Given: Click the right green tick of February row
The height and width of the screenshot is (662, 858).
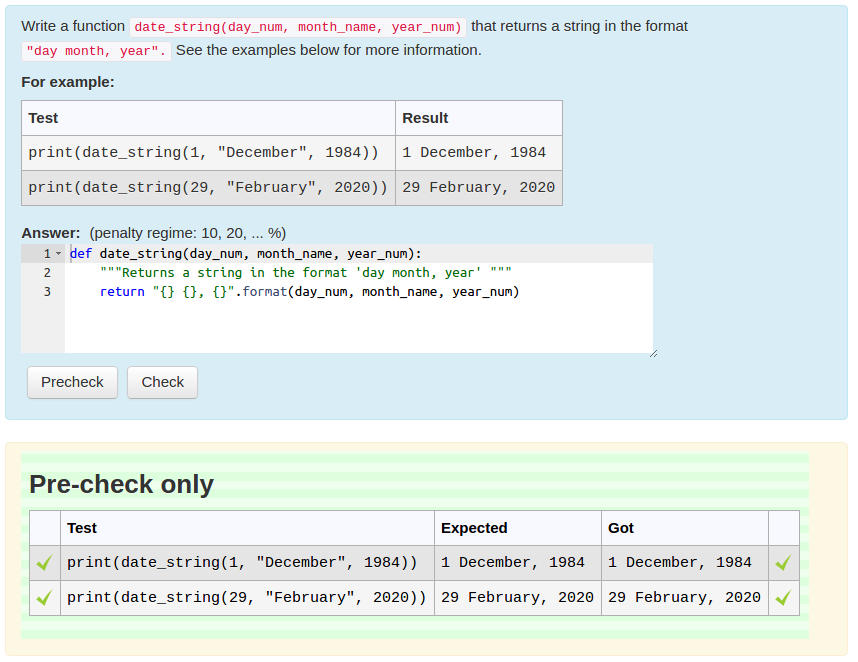Looking at the screenshot, I should pos(784,597).
